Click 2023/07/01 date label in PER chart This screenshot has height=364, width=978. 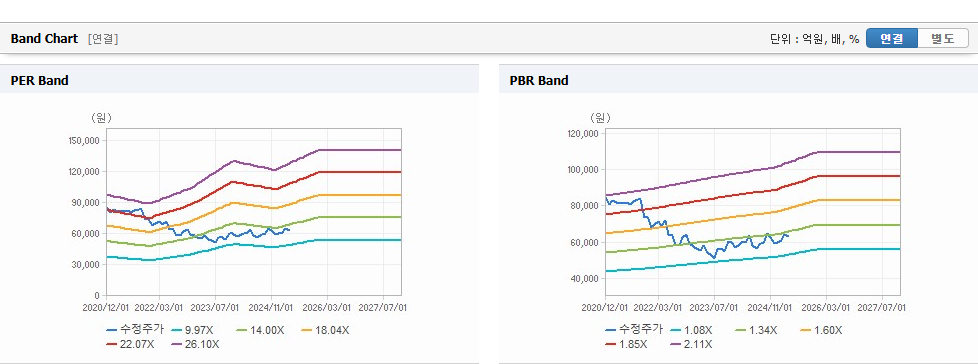[215, 307]
